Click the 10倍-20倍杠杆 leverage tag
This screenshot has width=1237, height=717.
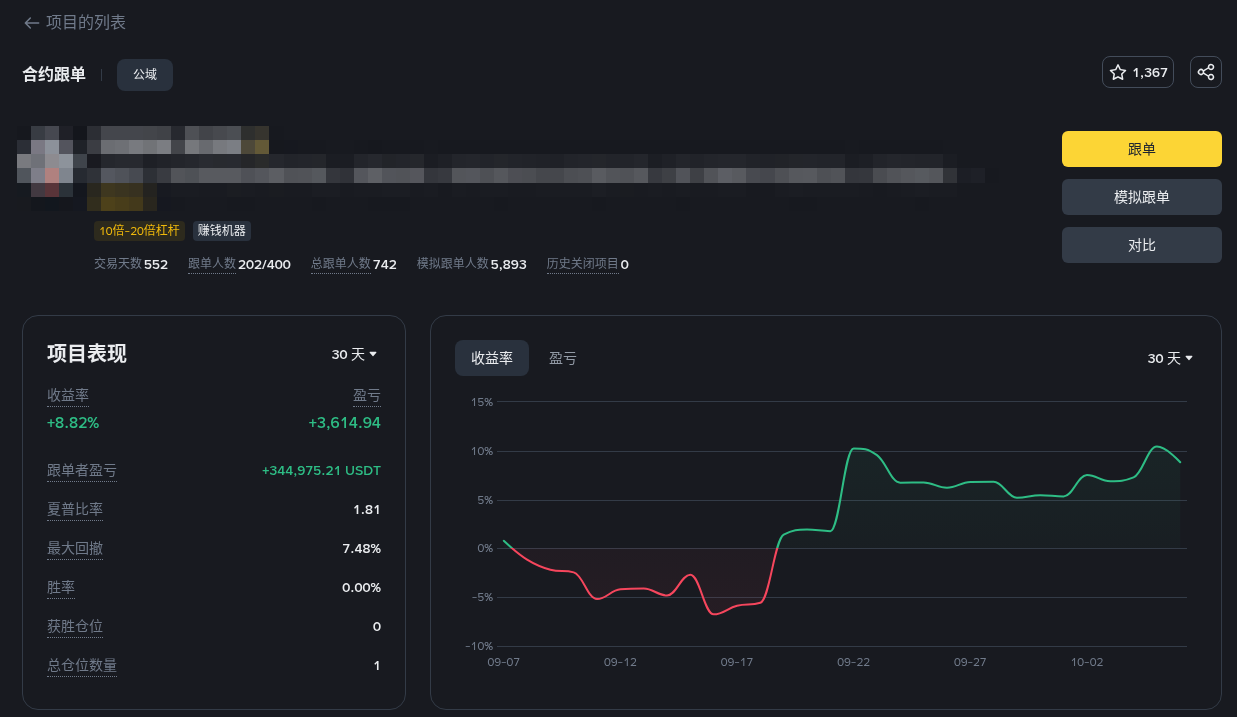(x=140, y=231)
